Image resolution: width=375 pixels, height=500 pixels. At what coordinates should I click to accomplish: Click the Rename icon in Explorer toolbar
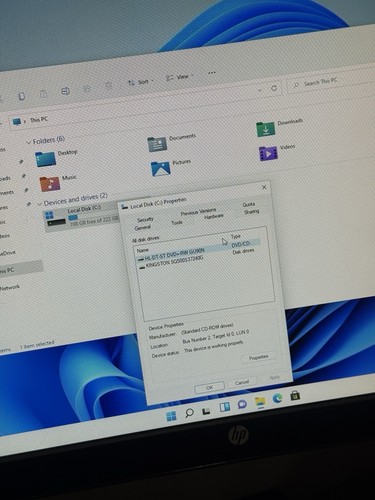tap(65, 91)
